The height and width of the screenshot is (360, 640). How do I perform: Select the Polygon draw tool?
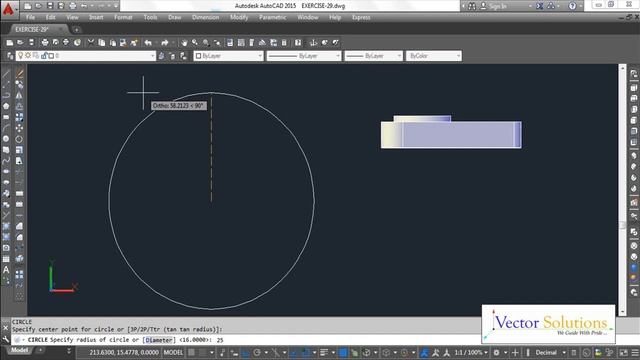click(6, 106)
